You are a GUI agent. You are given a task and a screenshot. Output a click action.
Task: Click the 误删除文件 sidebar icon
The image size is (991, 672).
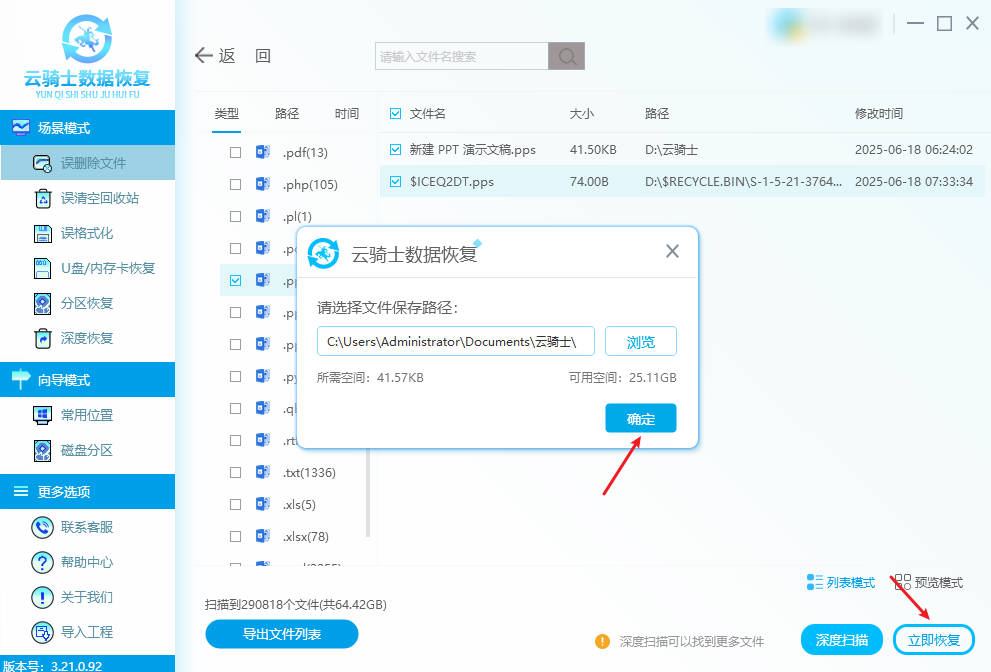42,163
